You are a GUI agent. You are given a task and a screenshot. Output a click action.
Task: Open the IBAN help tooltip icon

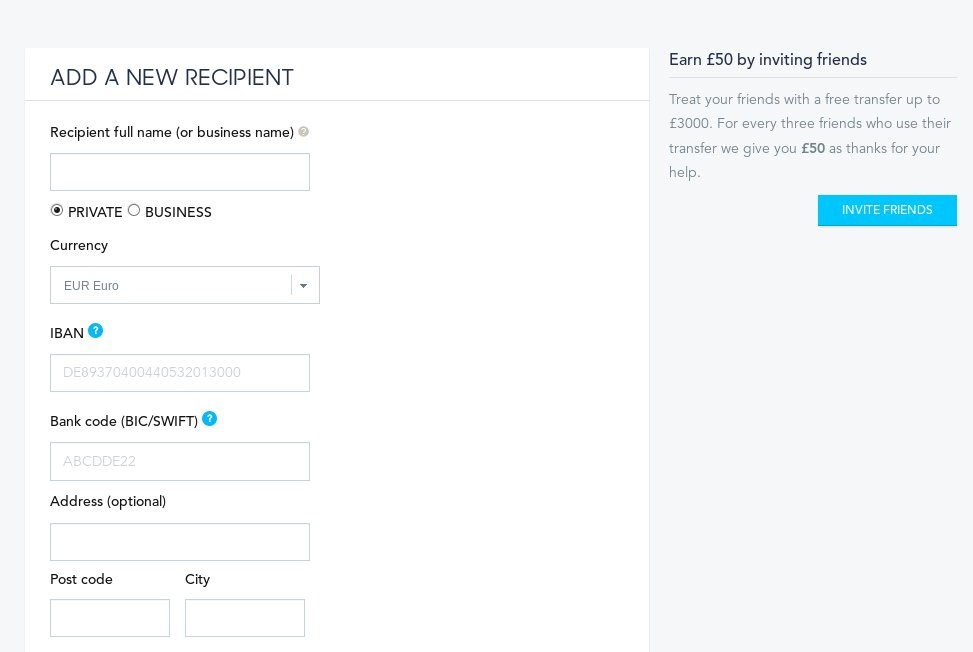(95, 331)
